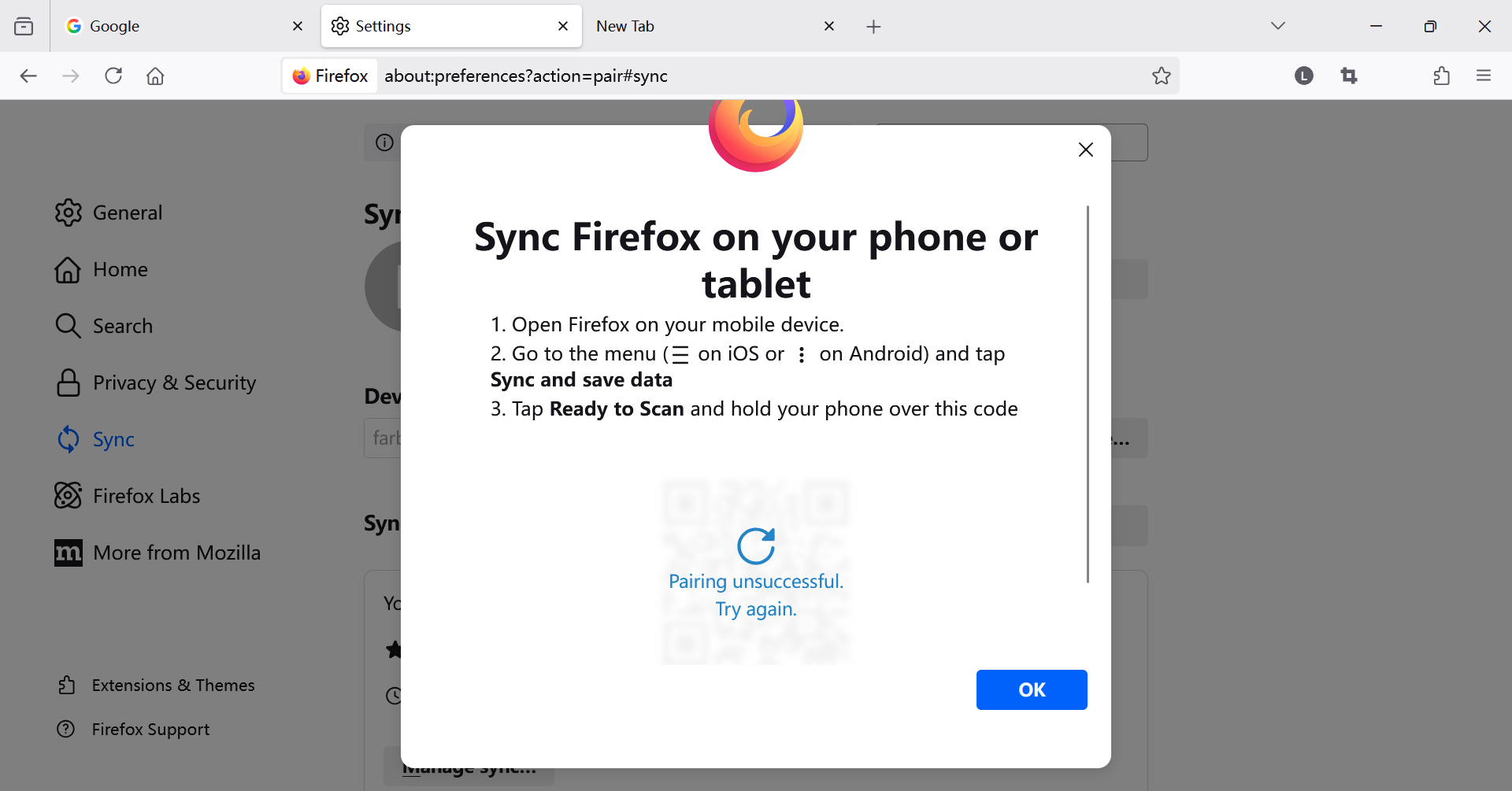Expand the list all tabs chevron
Screen dimensions: 1512x791
pyautogui.click(x=1277, y=26)
